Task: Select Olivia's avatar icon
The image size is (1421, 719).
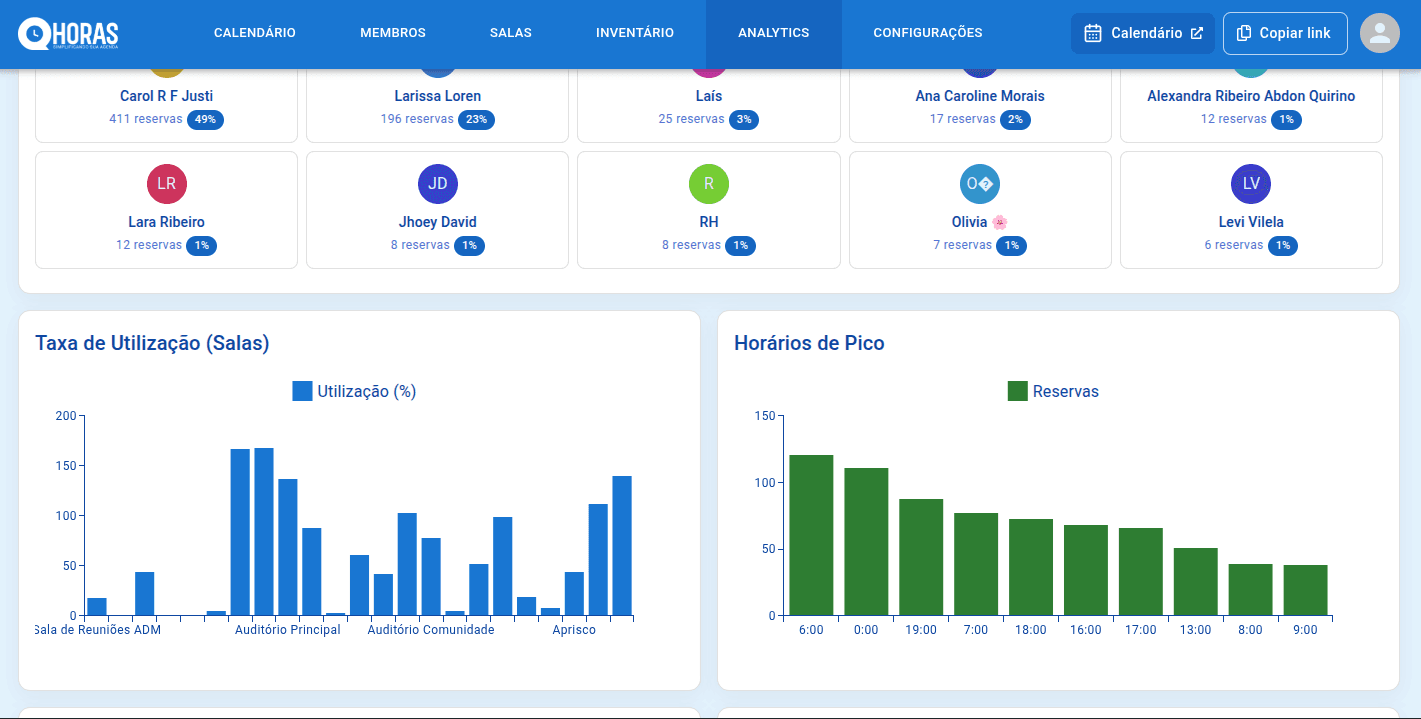Action: pos(980,184)
